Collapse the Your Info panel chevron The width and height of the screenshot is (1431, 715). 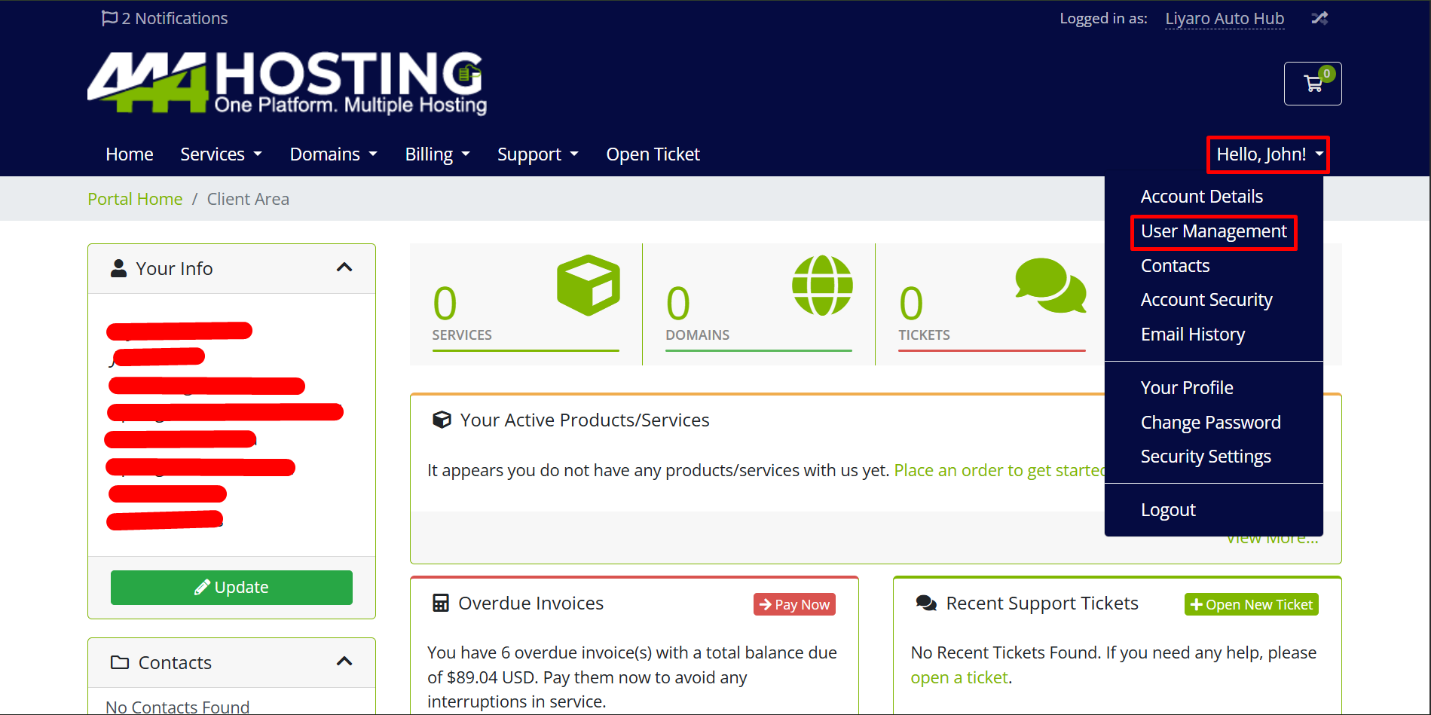point(344,268)
